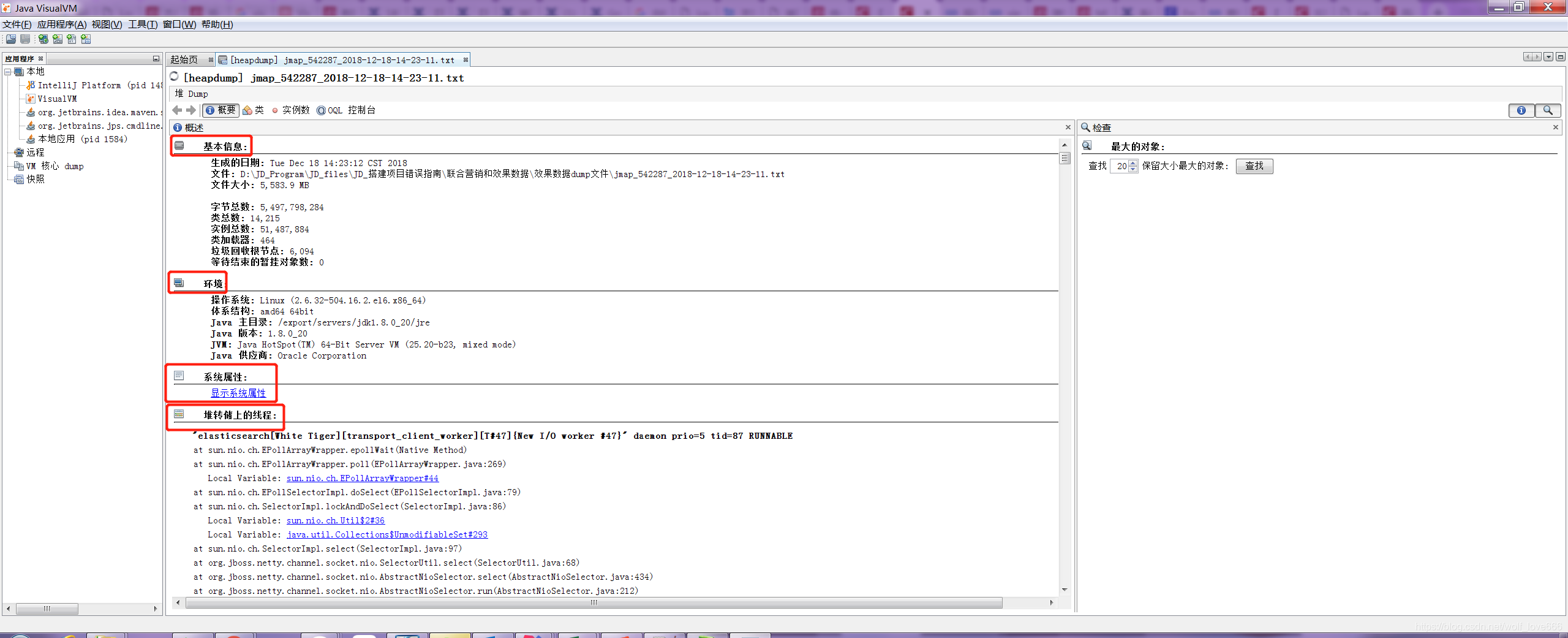The image size is (1568, 638).
Task: Open the OQL 控制台 view
Action: [x=346, y=110]
